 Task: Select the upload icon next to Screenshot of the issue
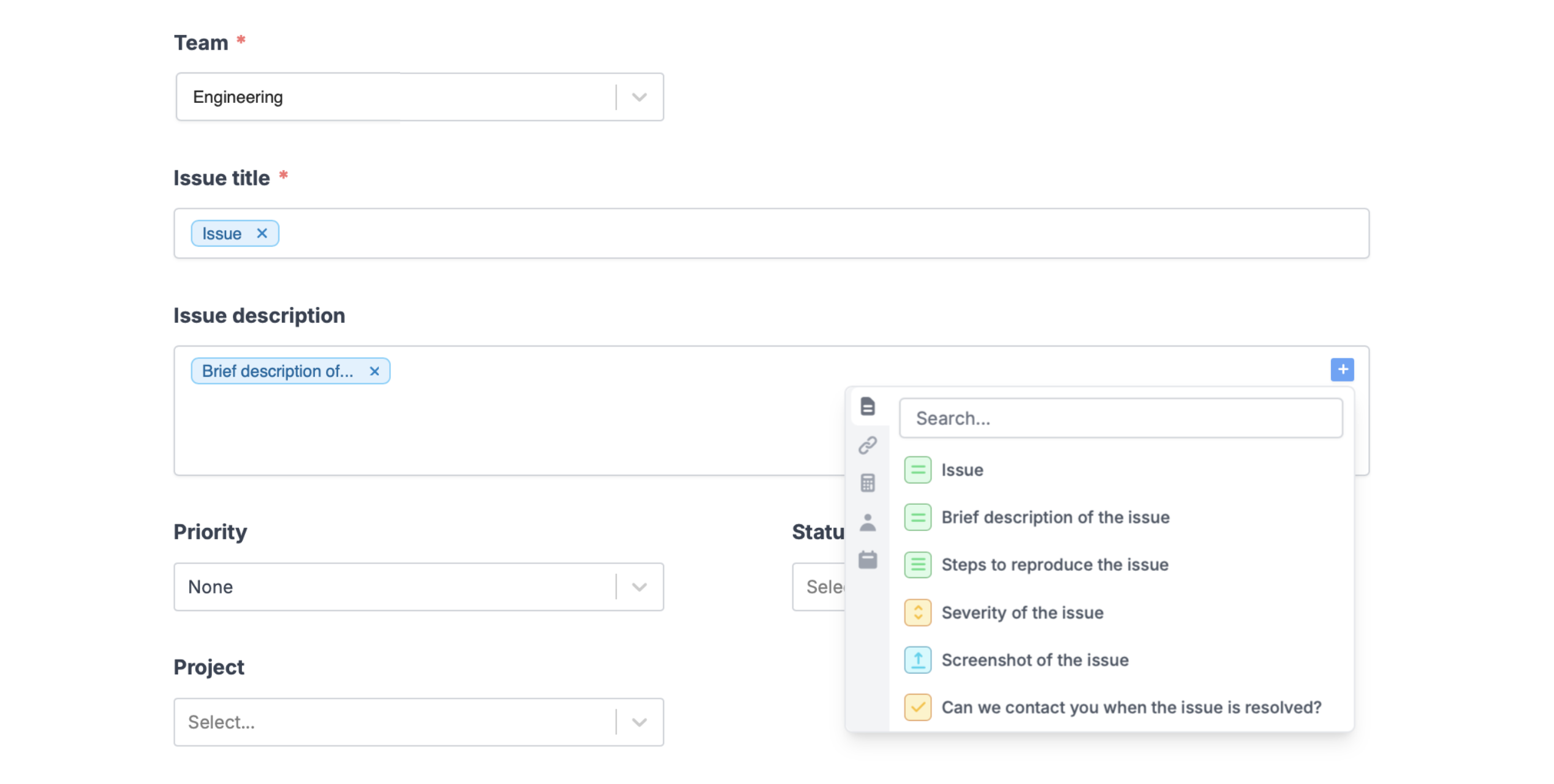pos(917,660)
